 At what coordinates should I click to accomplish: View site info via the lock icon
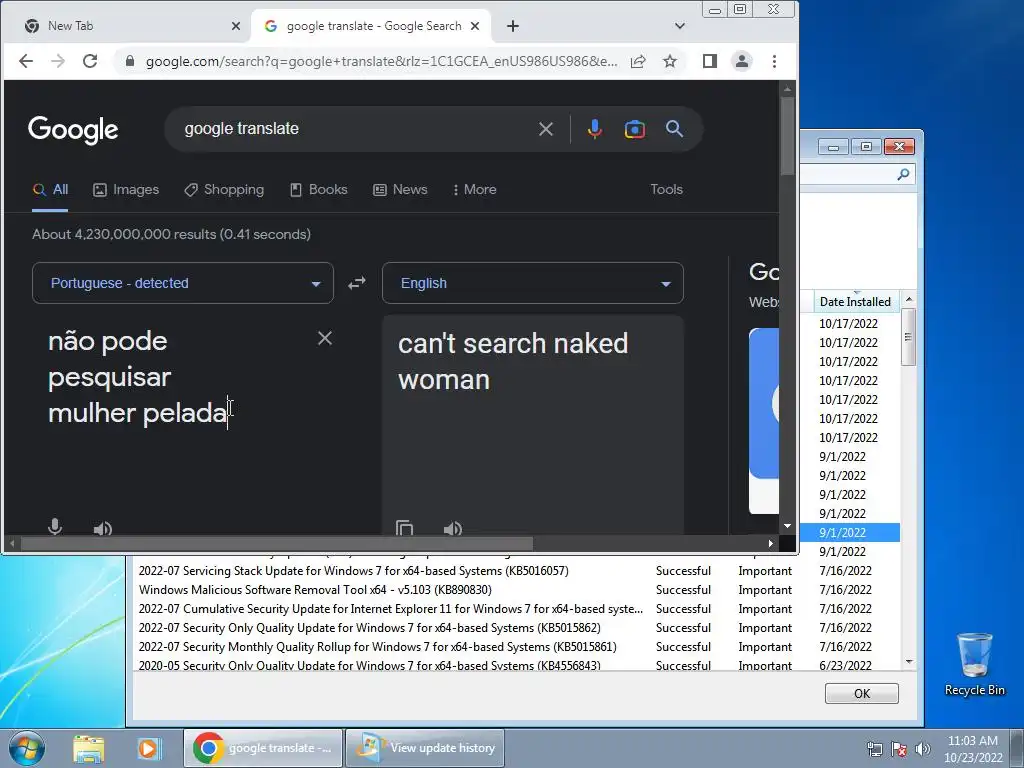point(130,61)
